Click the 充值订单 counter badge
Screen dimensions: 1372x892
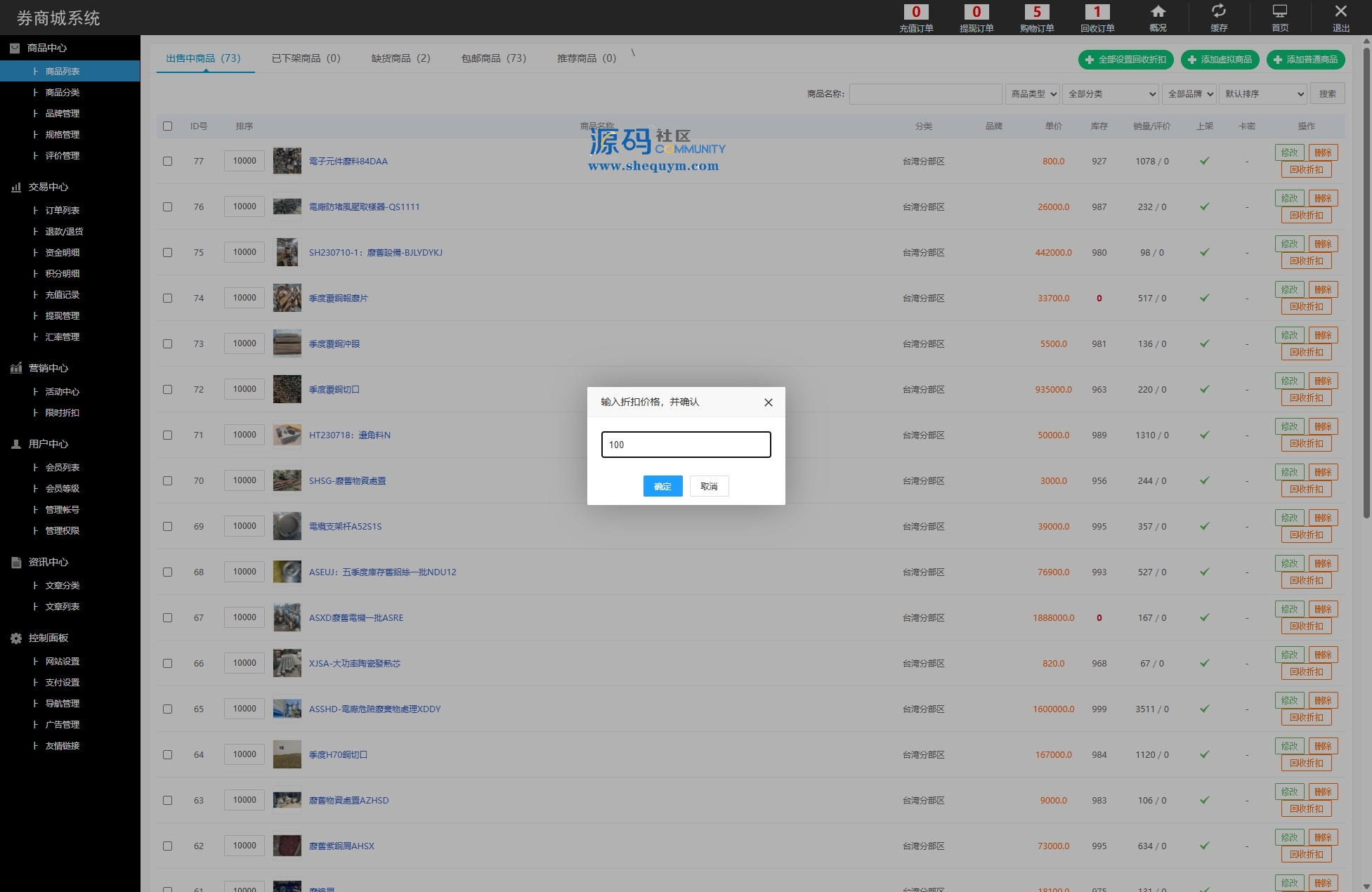tap(916, 12)
